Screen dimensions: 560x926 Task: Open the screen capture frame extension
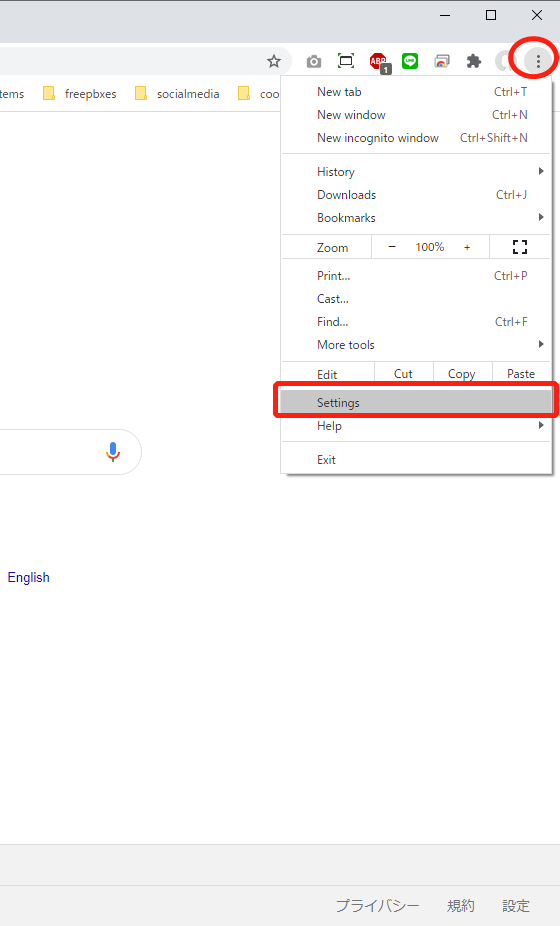pyautogui.click(x=346, y=61)
